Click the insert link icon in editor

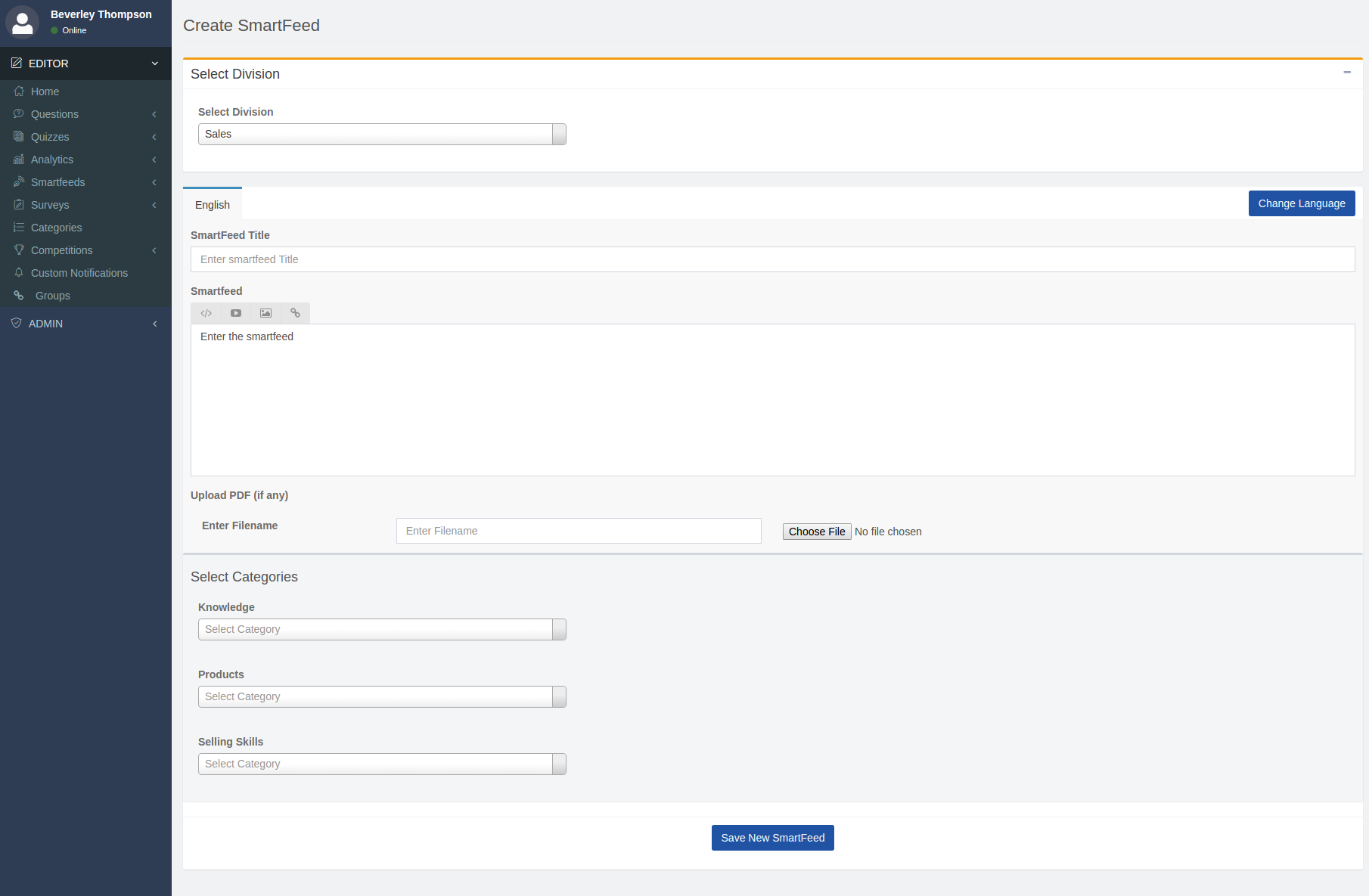(x=295, y=313)
